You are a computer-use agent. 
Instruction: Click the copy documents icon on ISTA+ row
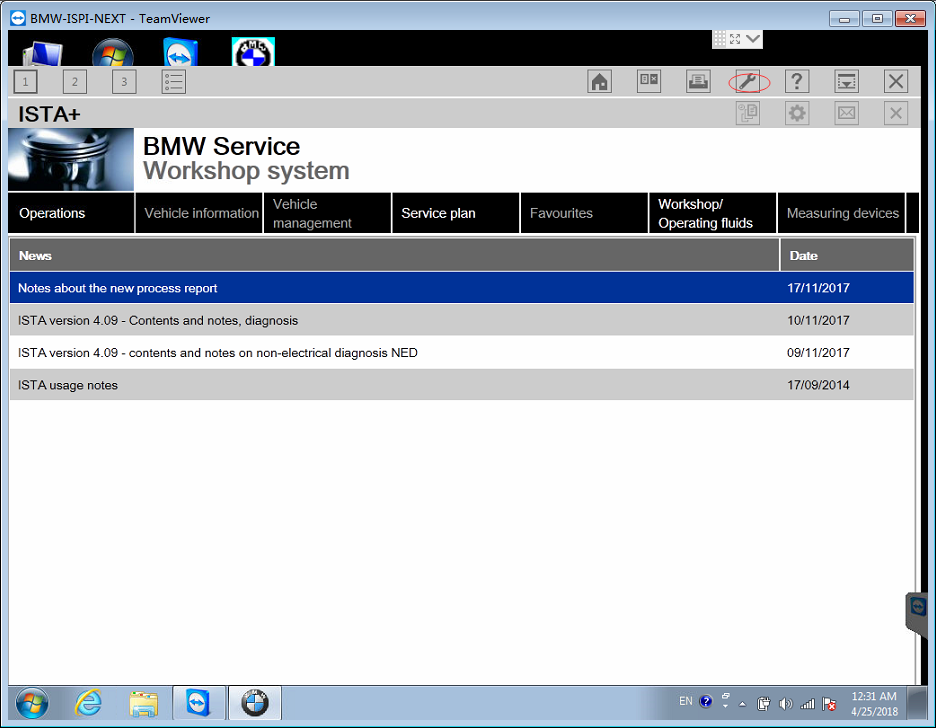[748, 113]
